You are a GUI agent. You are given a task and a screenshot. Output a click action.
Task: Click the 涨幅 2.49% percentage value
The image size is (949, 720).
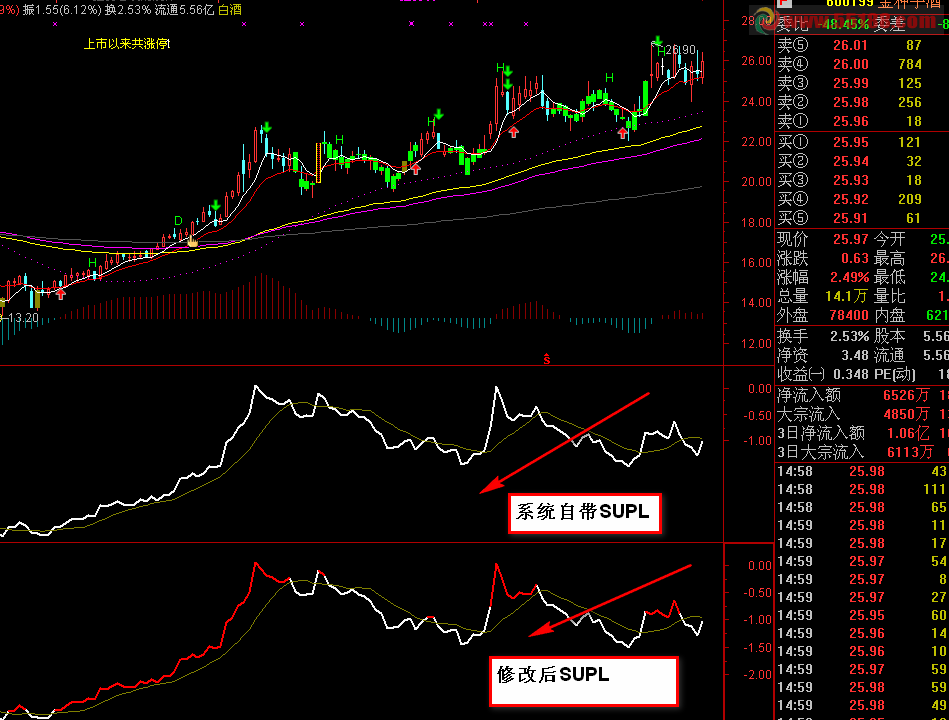click(849, 277)
